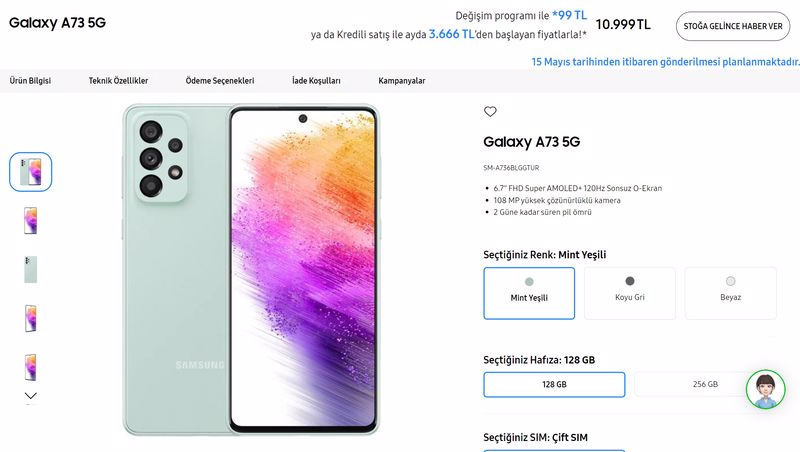Open the Ödeme Seçenekleri tab

[220, 81]
